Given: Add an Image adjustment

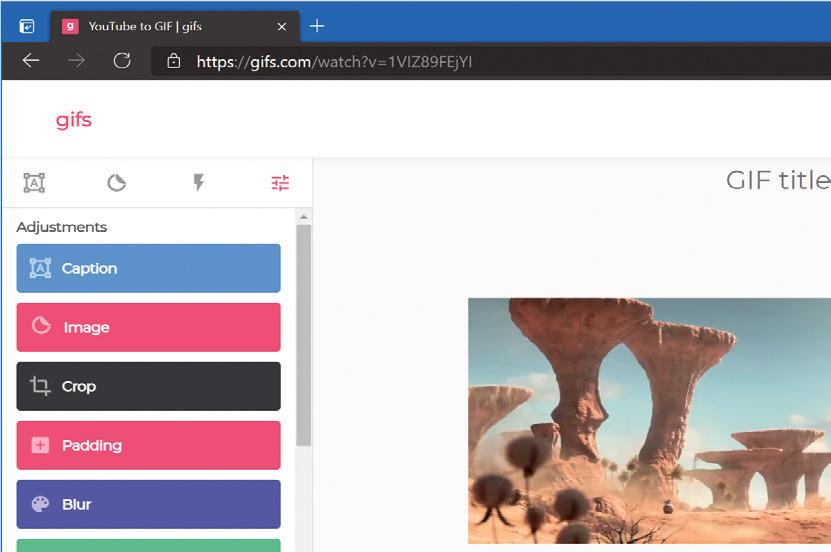Looking at the screenshot, I should [x=148, y=327].
